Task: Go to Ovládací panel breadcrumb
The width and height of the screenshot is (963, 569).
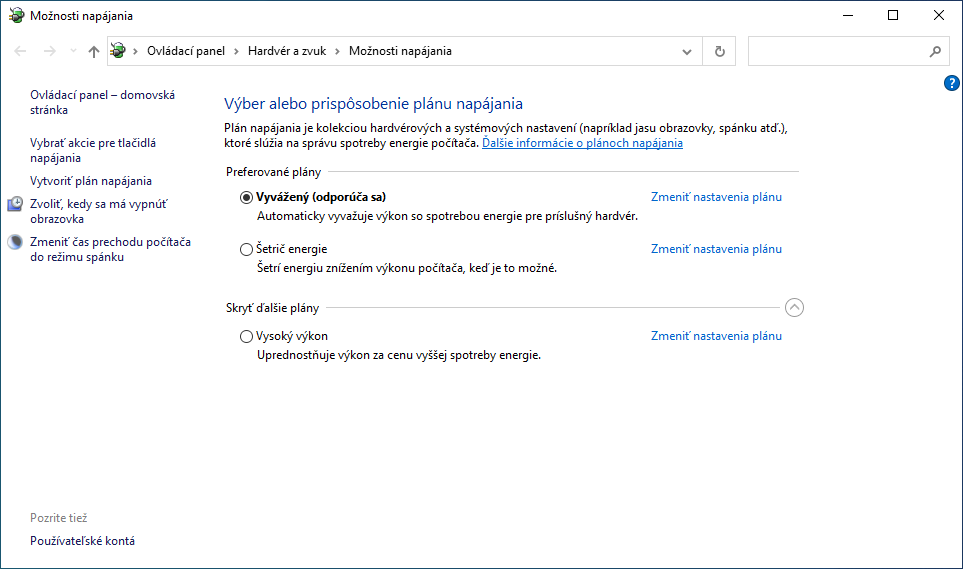Action: [186, 51]
